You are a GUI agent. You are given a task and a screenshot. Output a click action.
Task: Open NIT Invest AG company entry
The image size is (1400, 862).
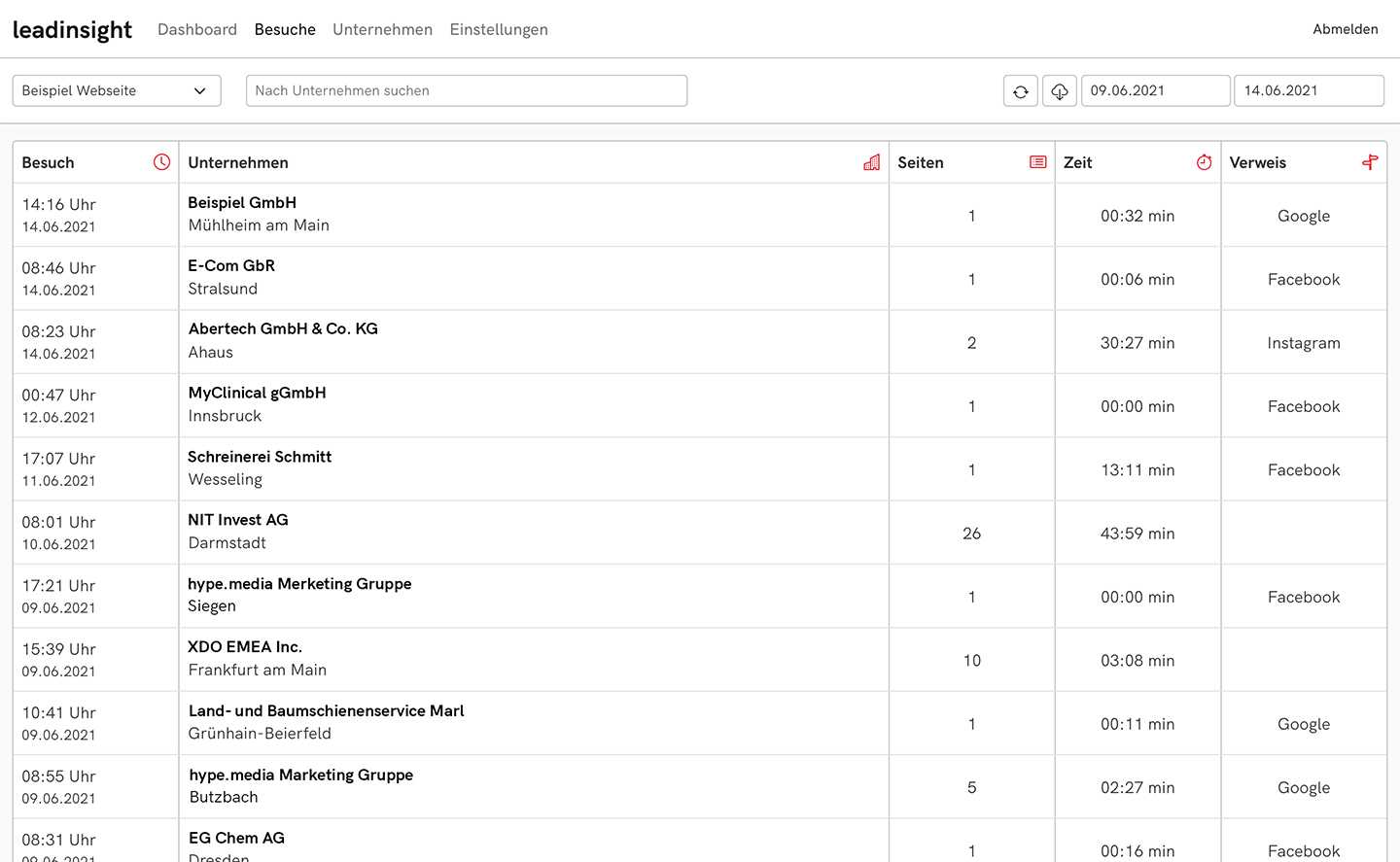point(238,520)
